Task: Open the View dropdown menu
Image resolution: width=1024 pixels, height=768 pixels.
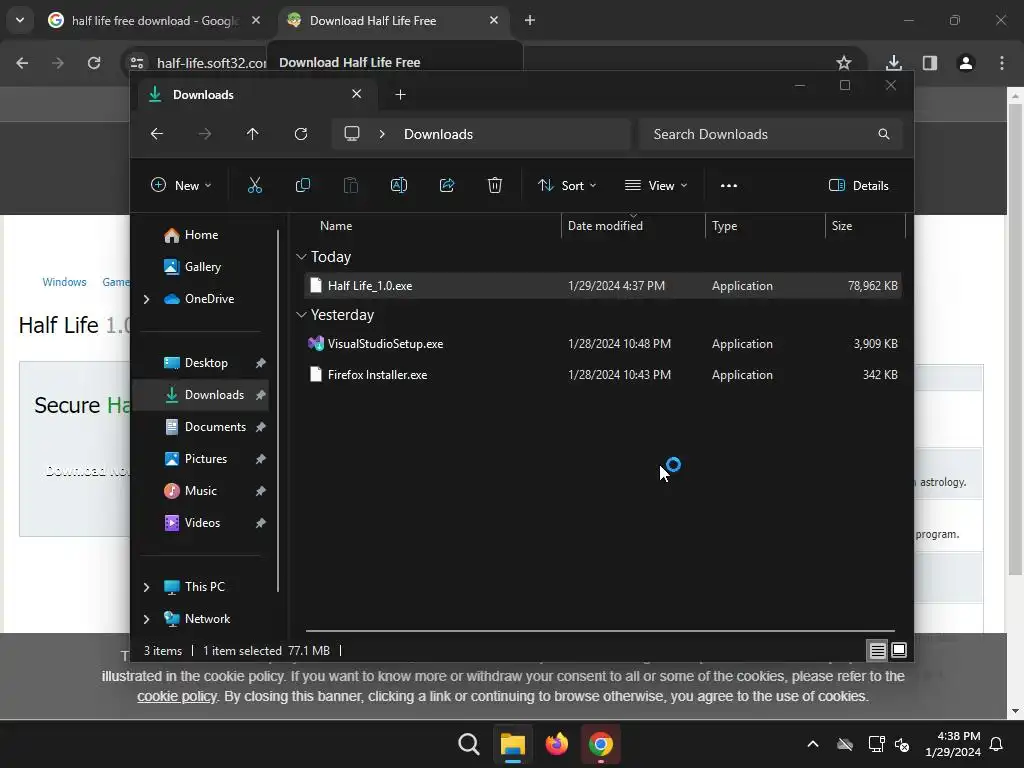Action: (x=656, y=185)
